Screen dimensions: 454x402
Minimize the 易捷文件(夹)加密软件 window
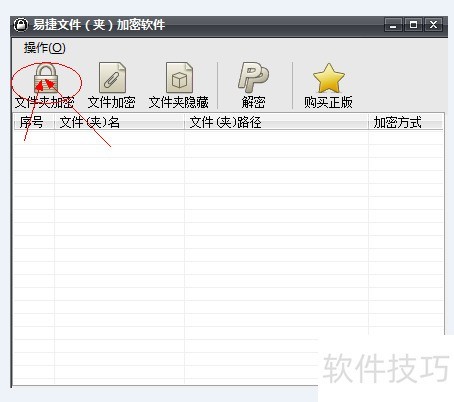pos(393,25)
